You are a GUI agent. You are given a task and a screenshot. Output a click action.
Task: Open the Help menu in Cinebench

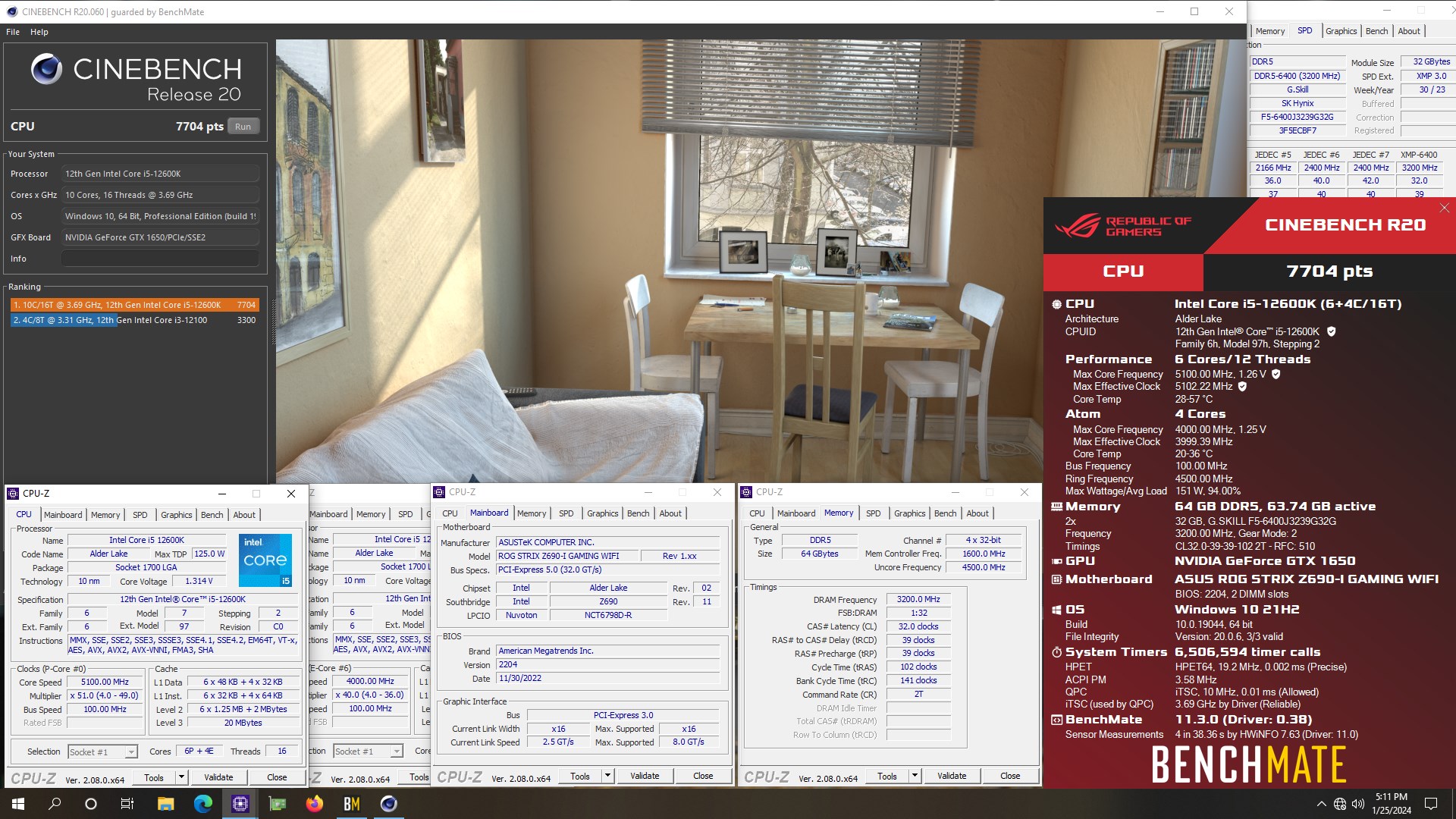[39, 32]
